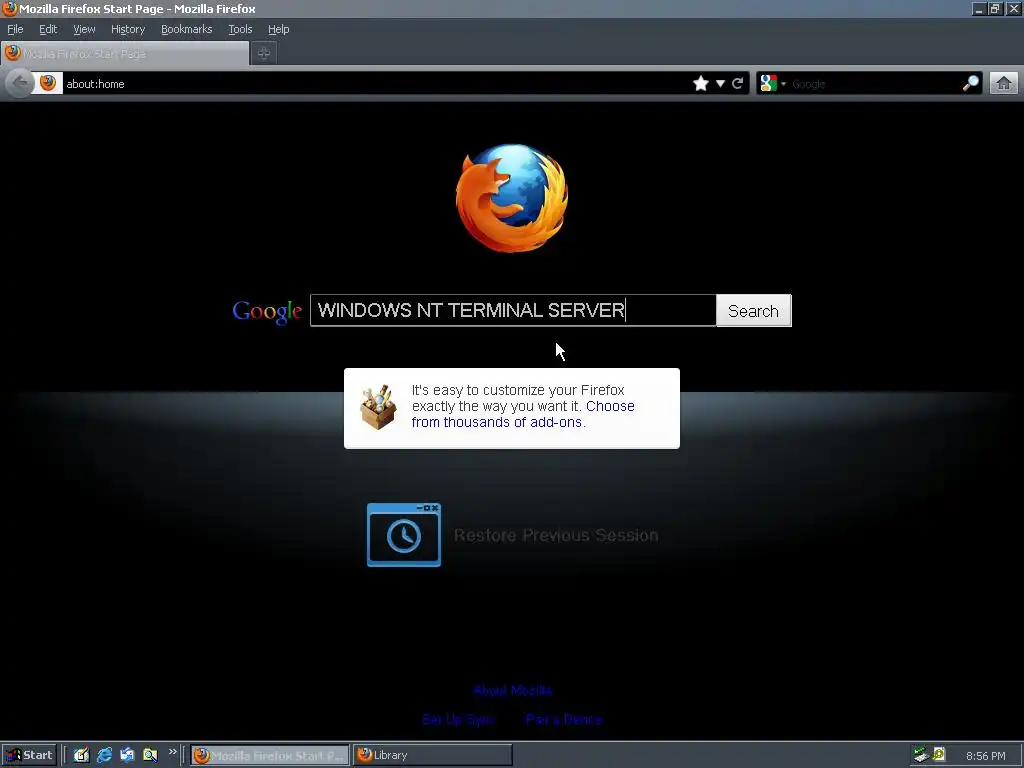The height and width of the screenshot is (768, 1024).
Task: Open the Set Up Sync link
Action: 458,719
